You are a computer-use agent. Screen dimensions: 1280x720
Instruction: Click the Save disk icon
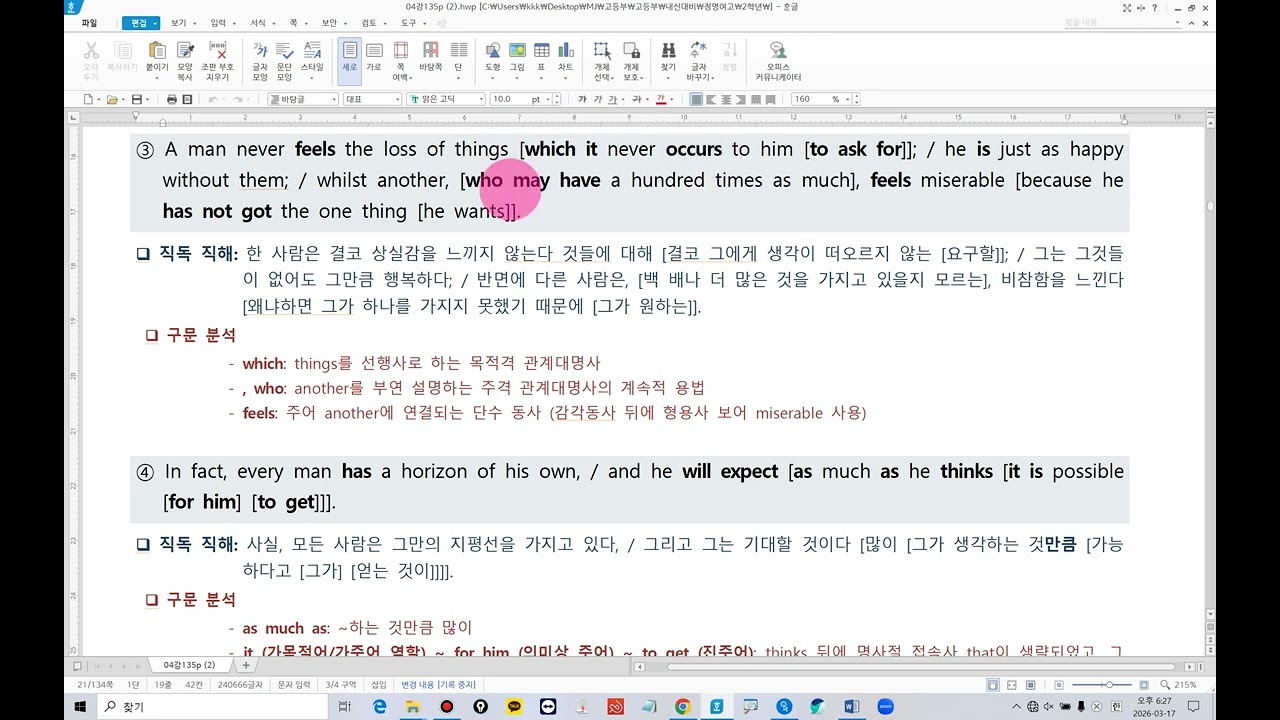(x=137, y=99)
